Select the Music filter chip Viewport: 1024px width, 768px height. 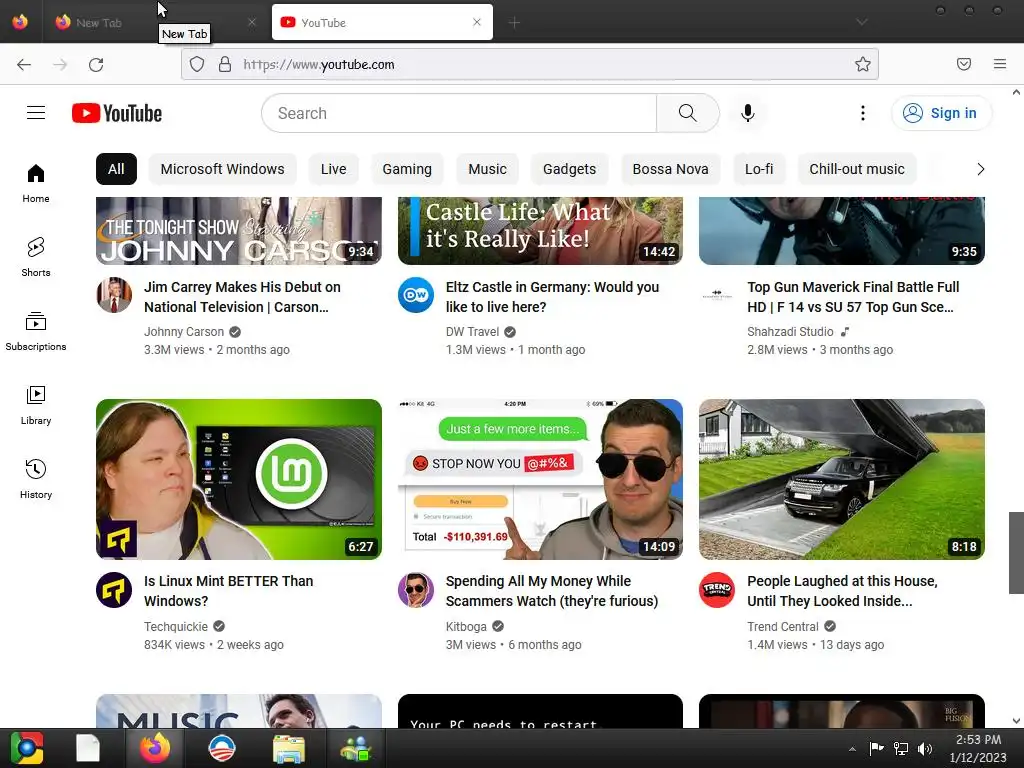click(x=487, y=169)
